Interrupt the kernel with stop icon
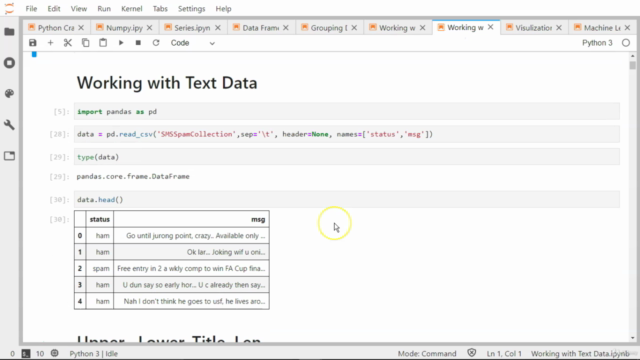This screenshot has height=360, width=640. pos(138,43)
